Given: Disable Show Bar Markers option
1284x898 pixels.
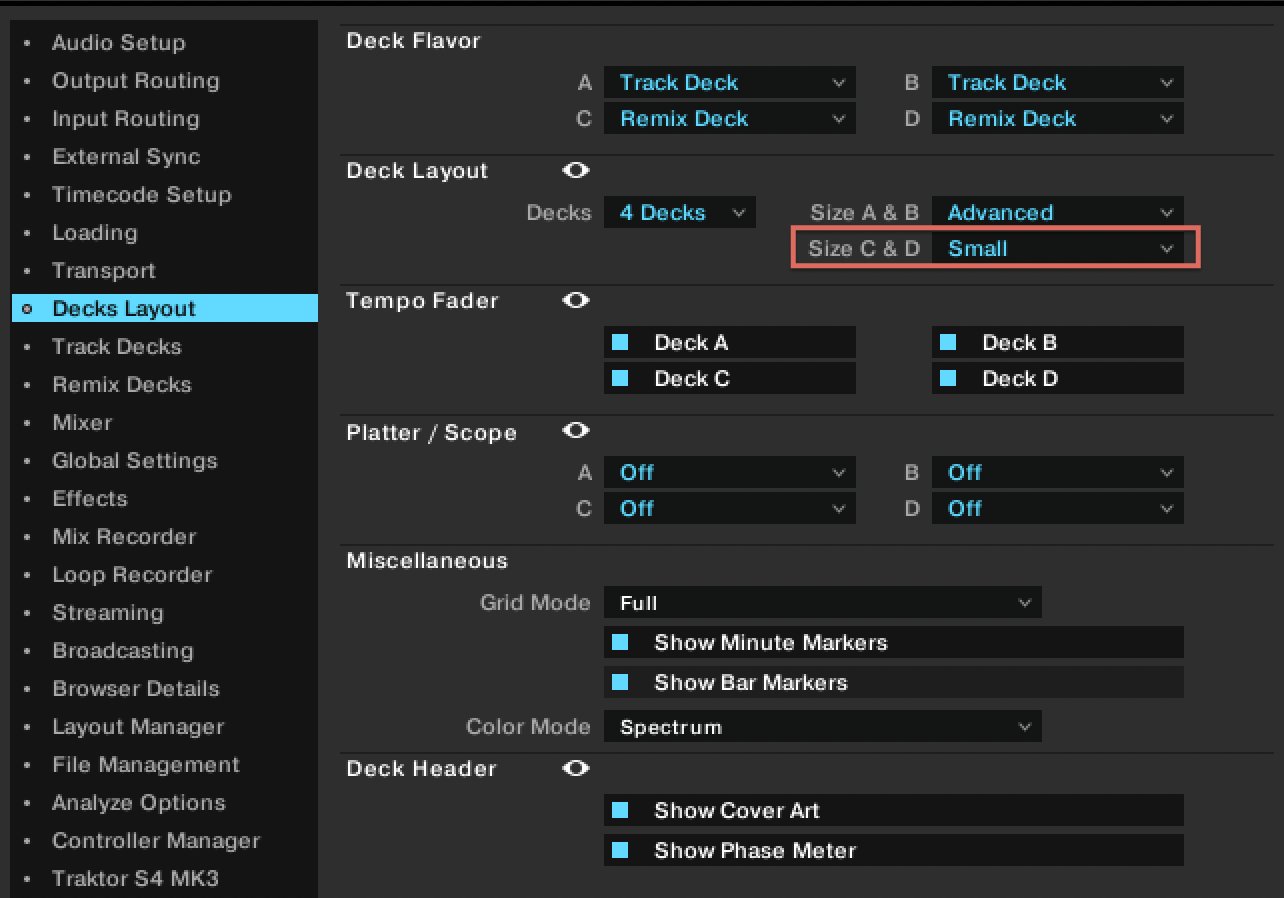Looking at the screenshot, I should coord(620,683).
